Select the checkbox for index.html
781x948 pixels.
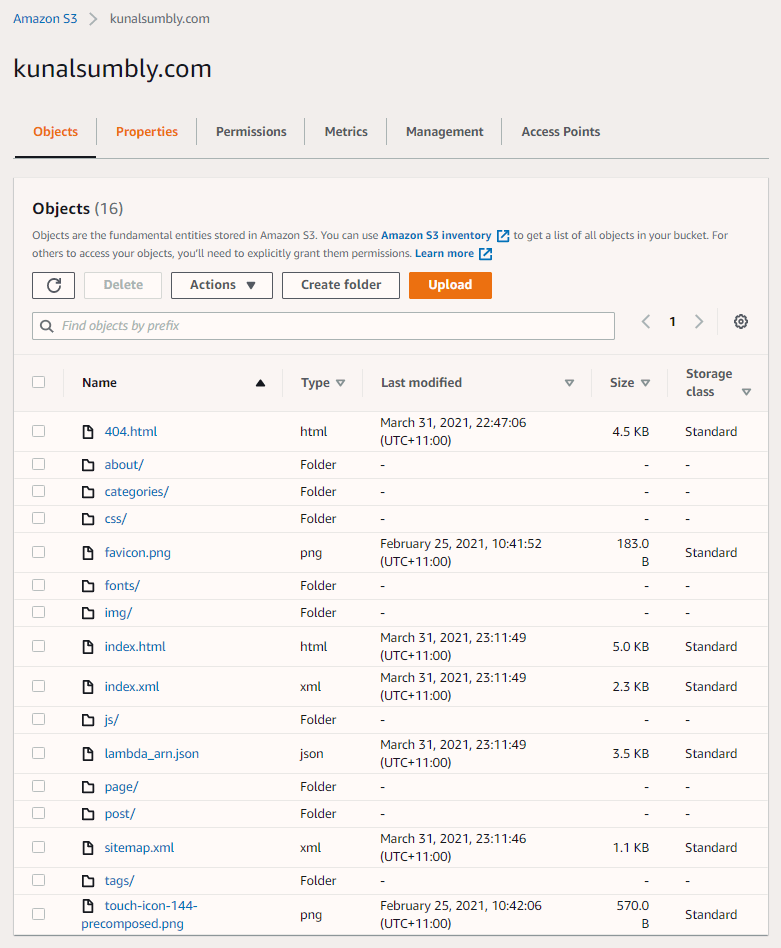[38, 646]
